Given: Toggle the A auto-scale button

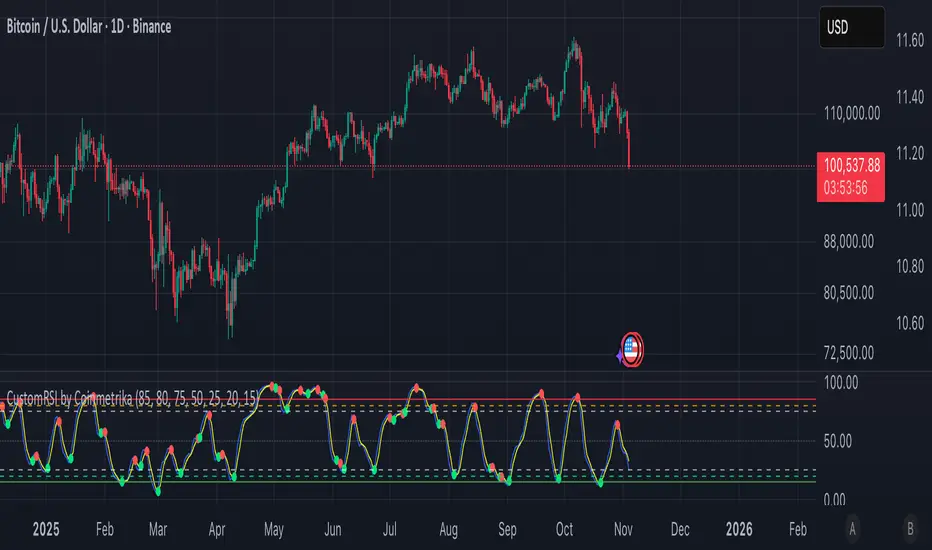Looking at the screenshot, I should tap(852, 529).
